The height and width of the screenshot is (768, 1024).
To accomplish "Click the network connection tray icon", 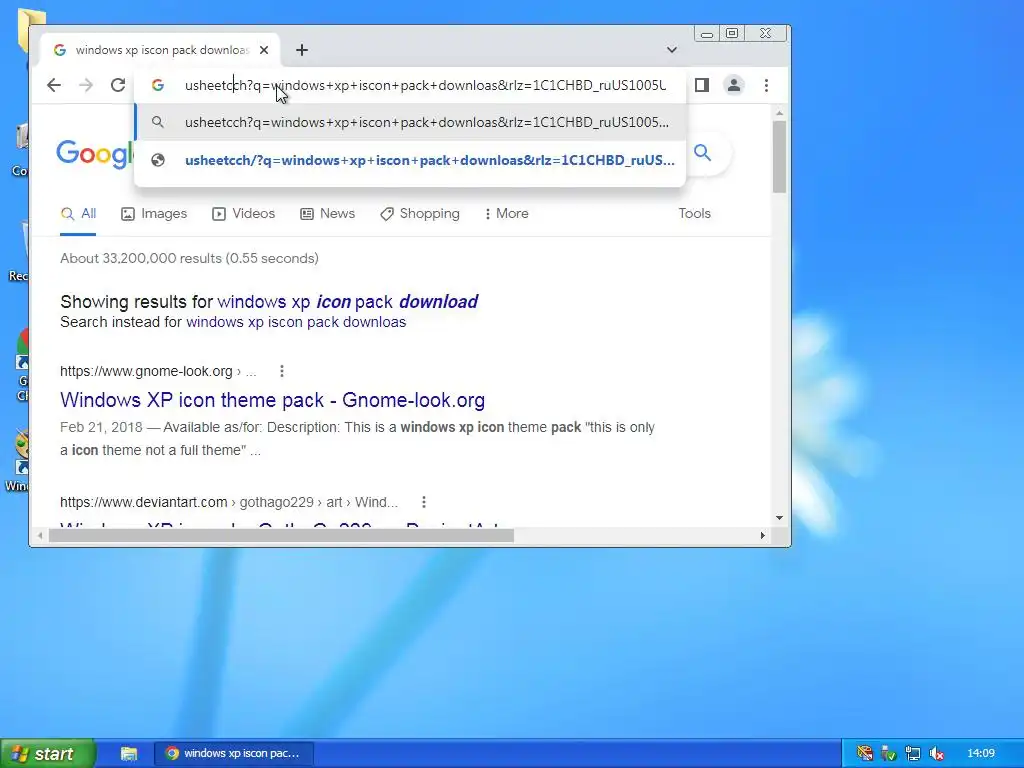I will [x=912, y=754].
